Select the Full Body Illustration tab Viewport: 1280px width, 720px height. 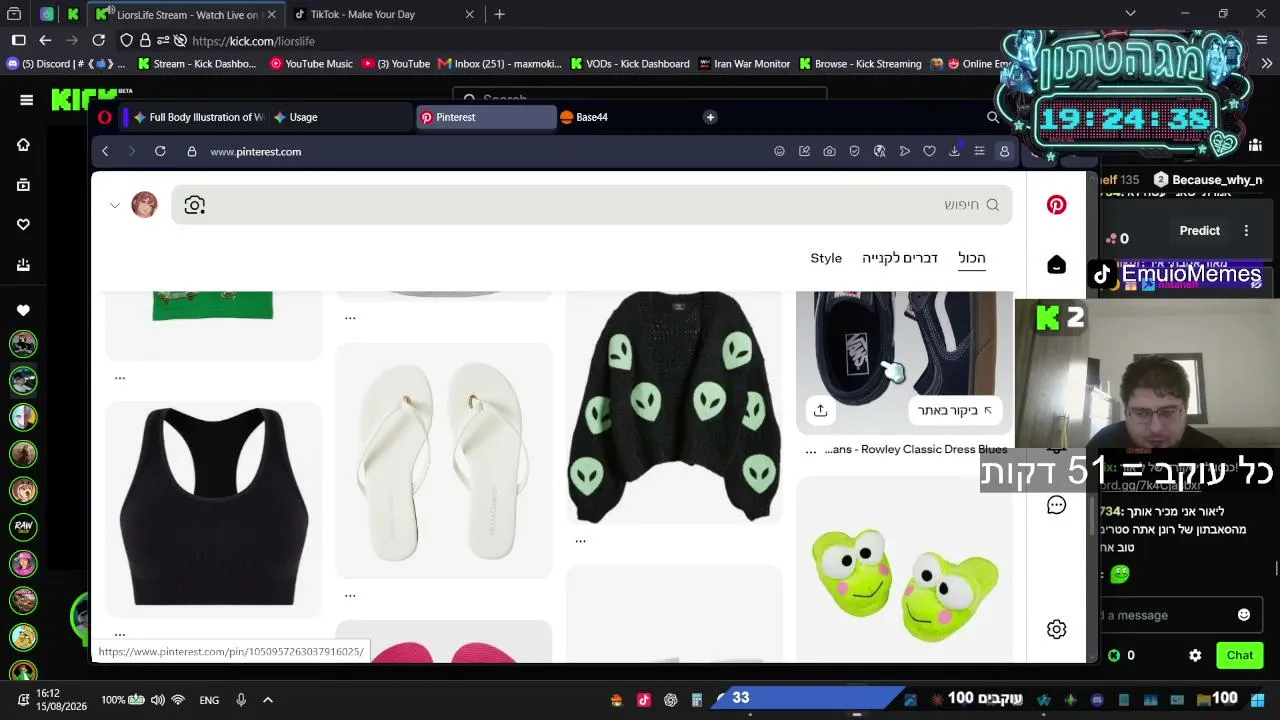click(x=197, y=117)
